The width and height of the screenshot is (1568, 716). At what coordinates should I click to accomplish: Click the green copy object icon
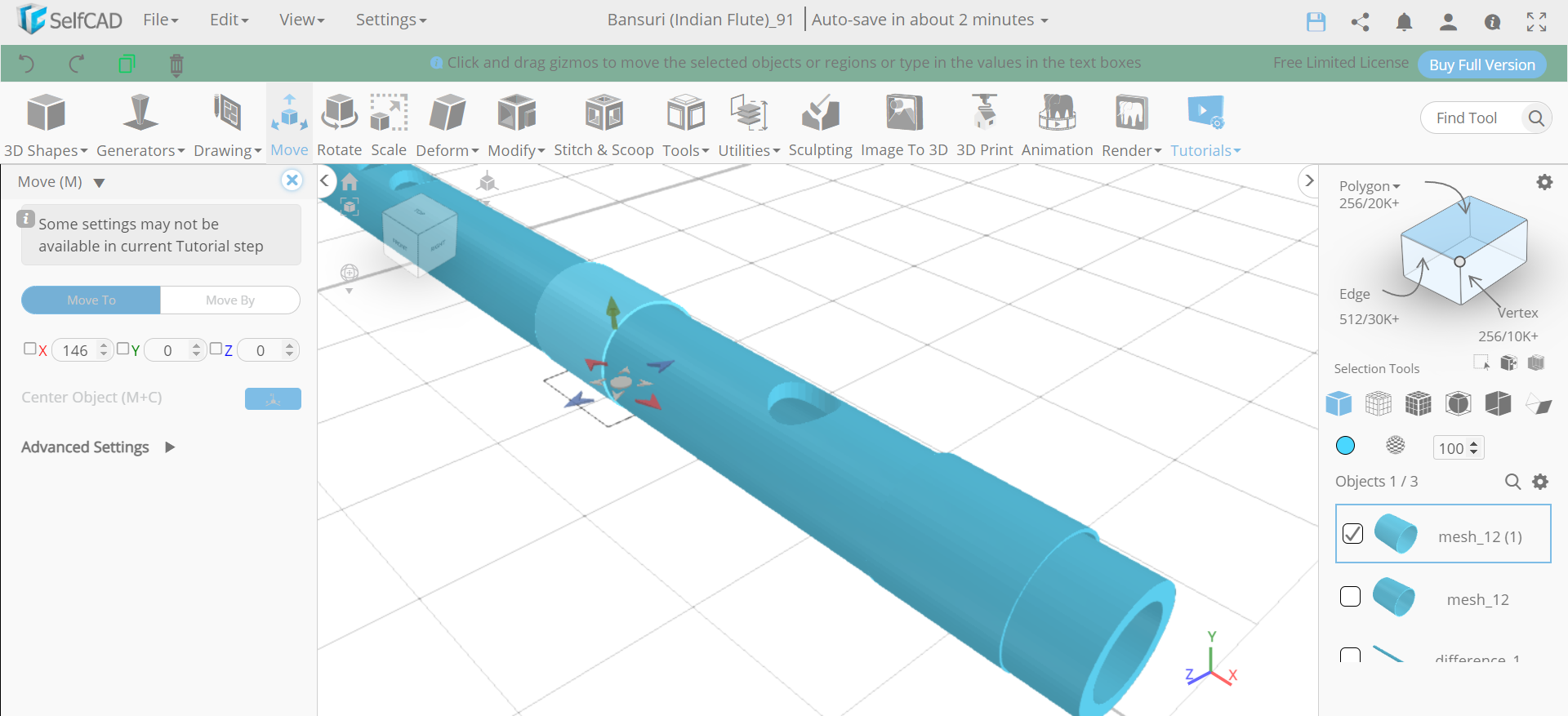click(127, 64)
